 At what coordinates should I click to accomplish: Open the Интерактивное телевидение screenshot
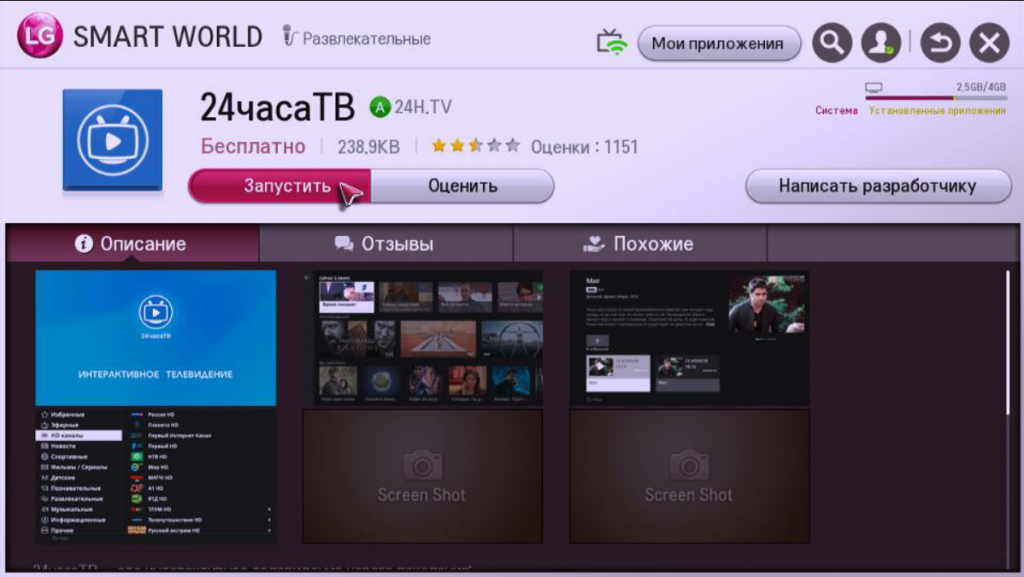[x=155, y=338]
